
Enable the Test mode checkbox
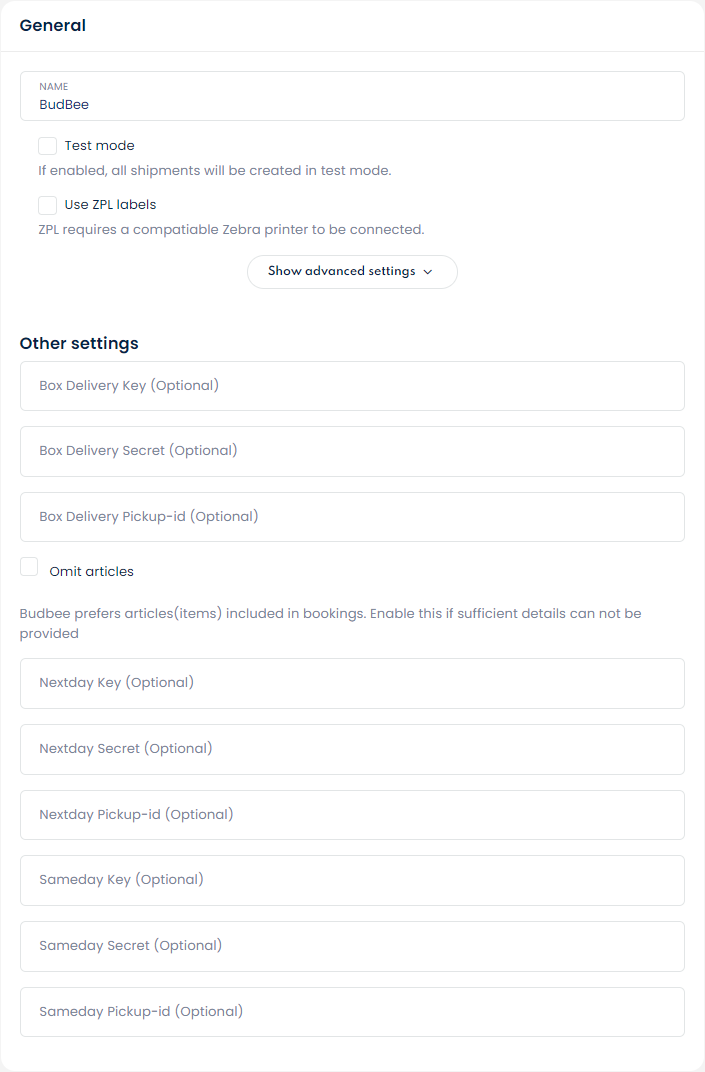(48, 146)
